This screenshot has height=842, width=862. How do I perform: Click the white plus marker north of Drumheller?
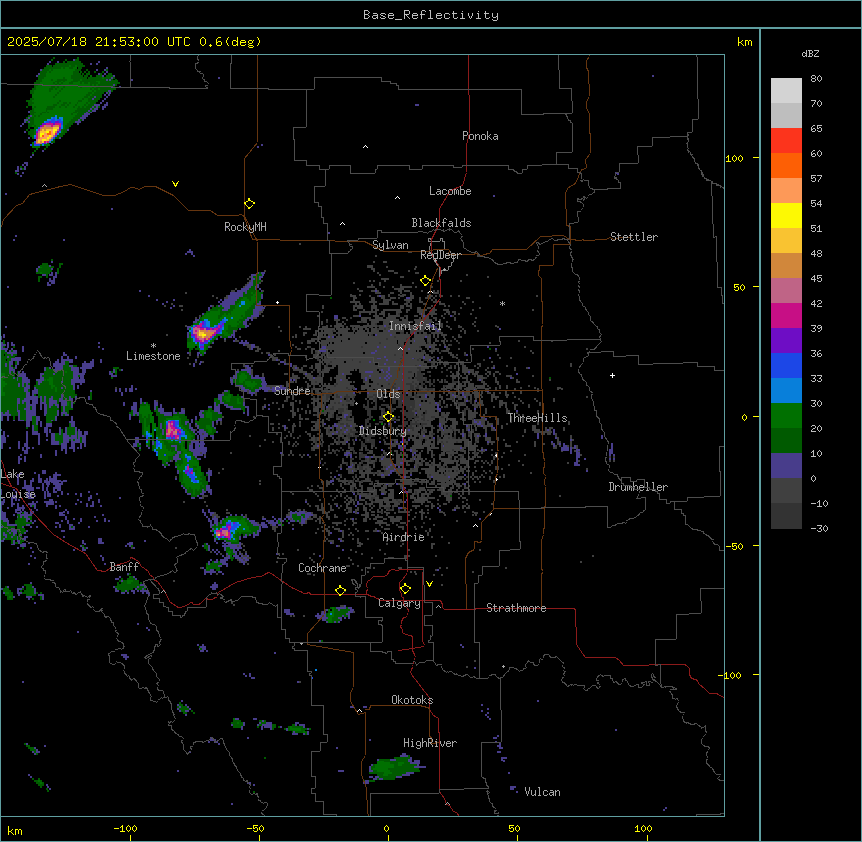[612, 375]
